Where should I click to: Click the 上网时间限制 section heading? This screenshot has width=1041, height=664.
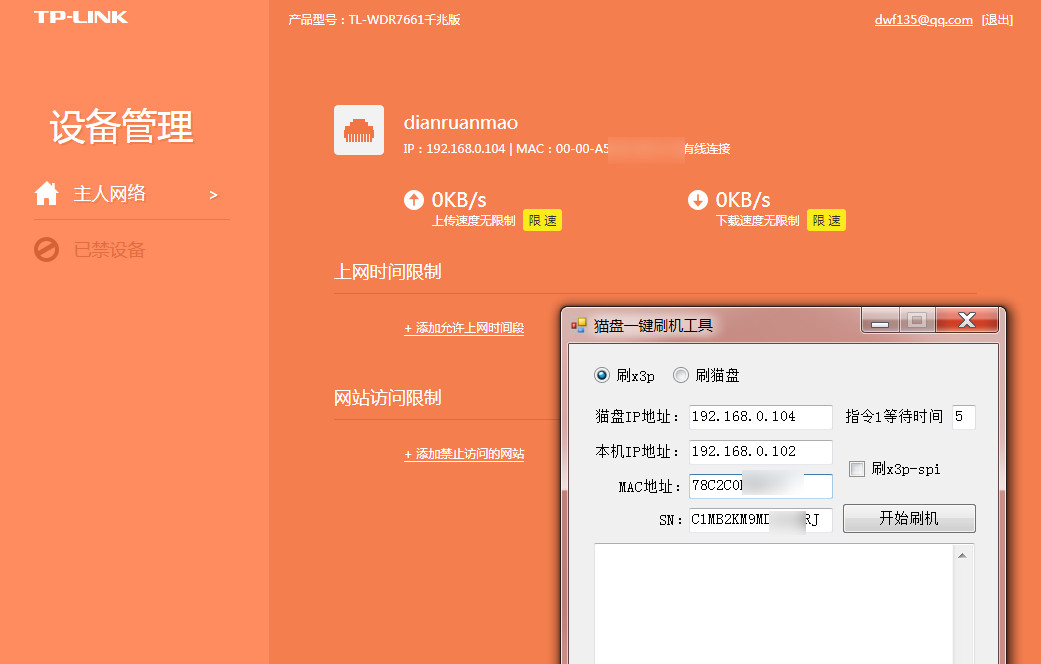pyautogui.click(x=388, y=272)
